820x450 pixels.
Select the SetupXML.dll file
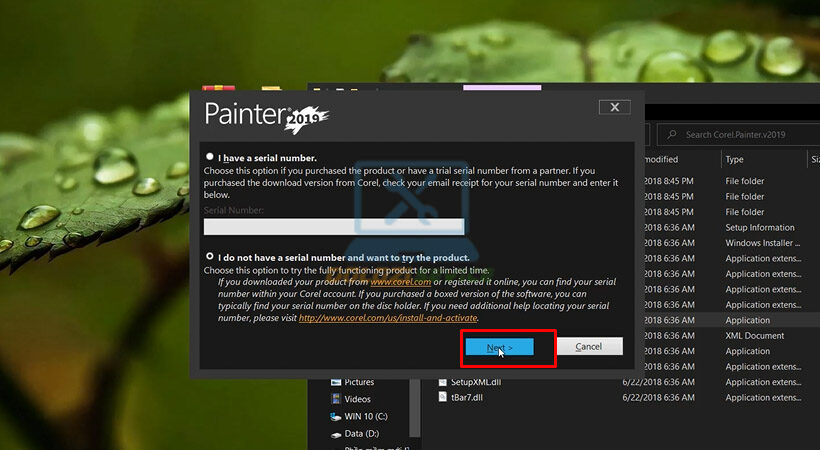point(475,382)
